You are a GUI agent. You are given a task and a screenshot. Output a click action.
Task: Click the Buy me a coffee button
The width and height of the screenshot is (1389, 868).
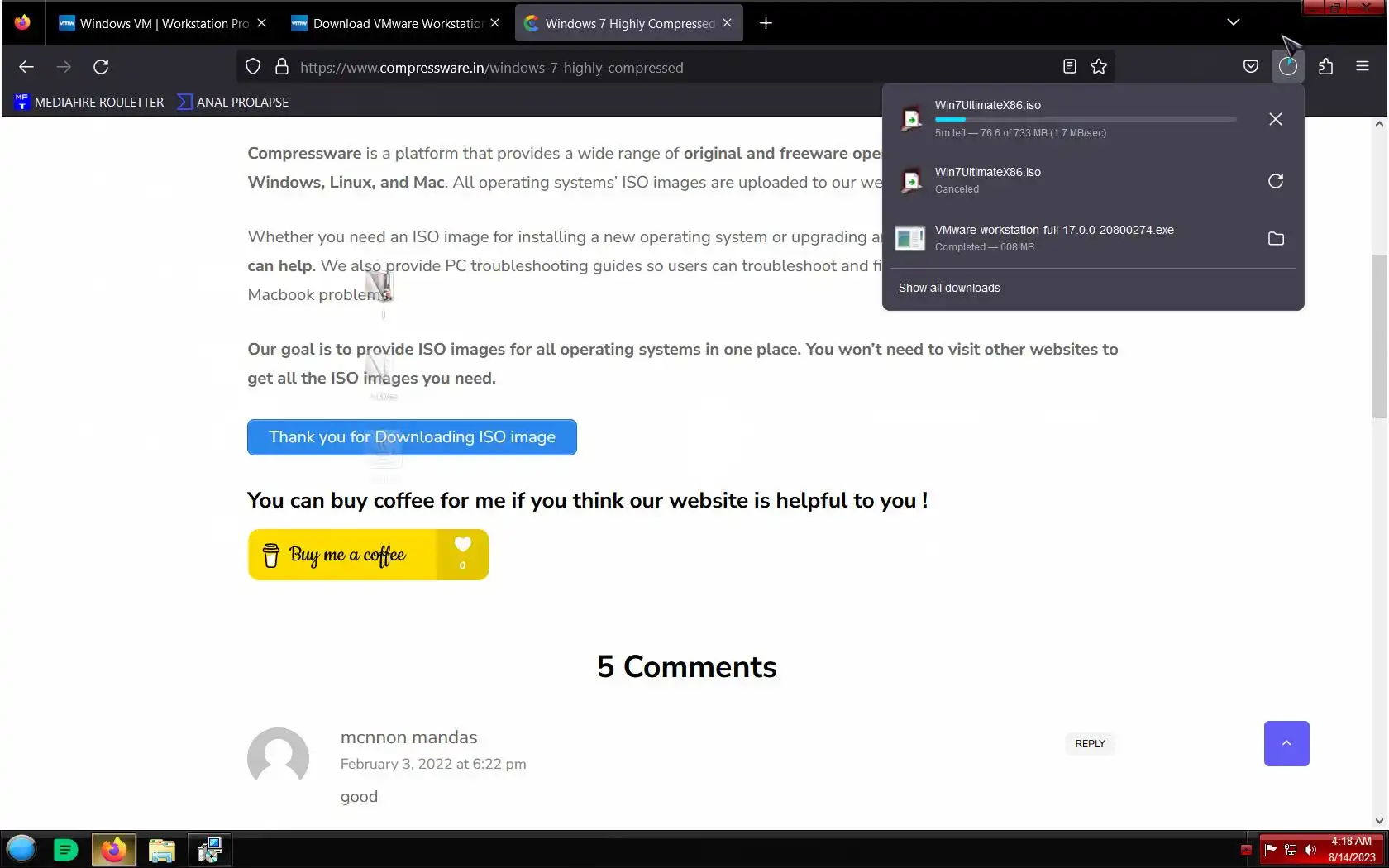pos(368,555)
